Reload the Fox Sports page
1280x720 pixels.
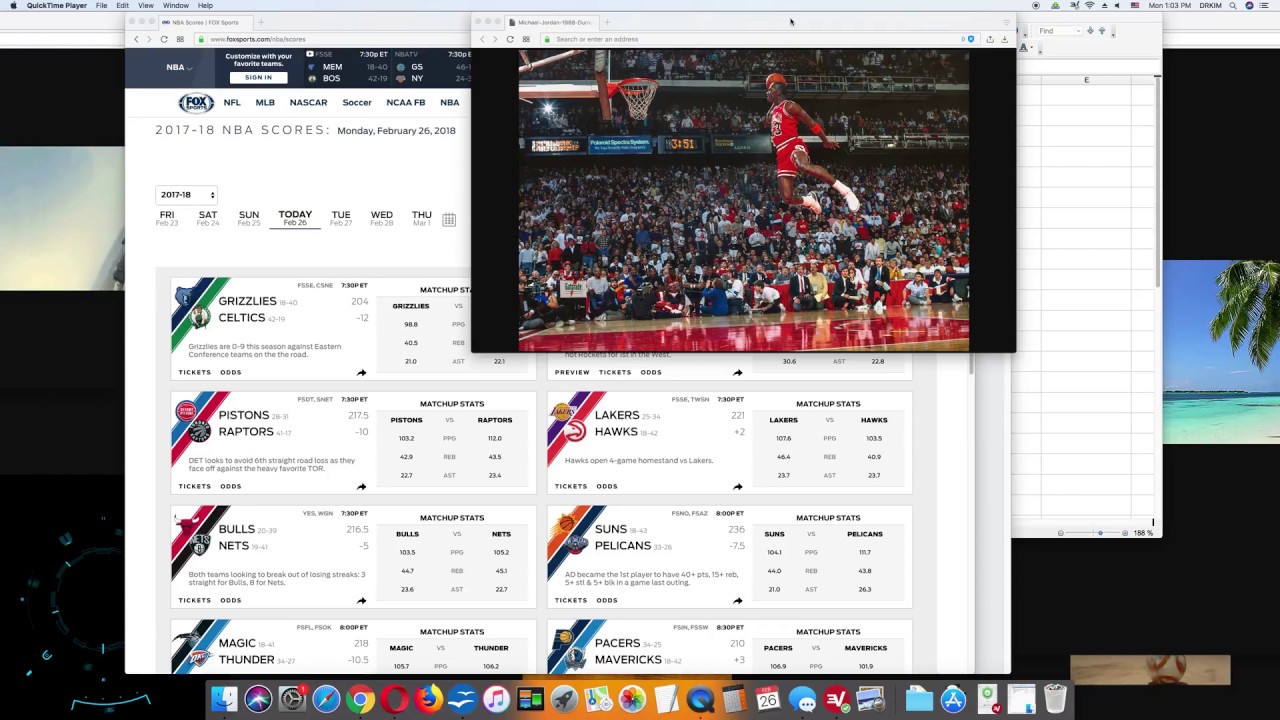tap(164, 39)
